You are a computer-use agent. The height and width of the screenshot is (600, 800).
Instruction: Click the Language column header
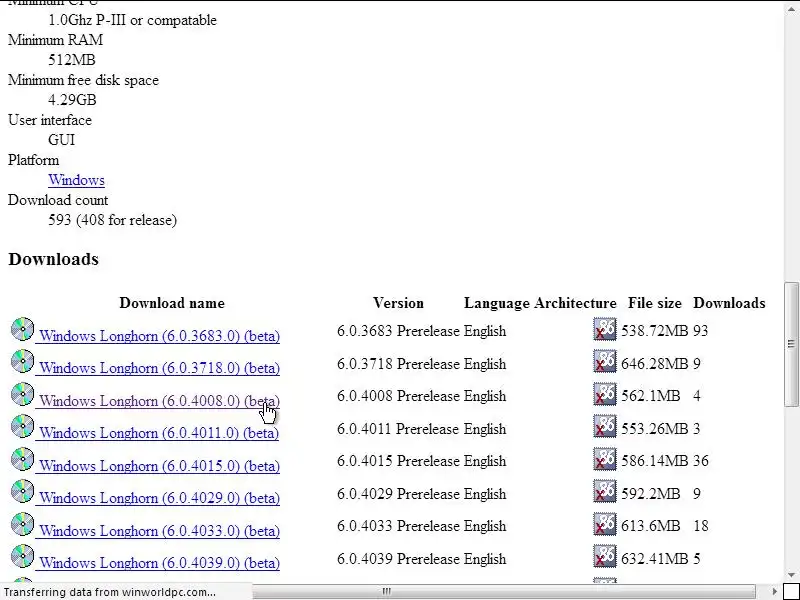[x=497, y=303]
